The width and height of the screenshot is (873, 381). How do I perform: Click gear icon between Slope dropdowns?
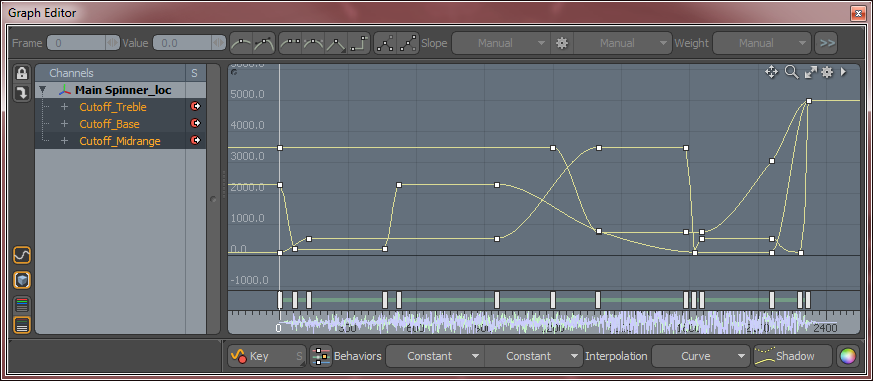pyautogui.click(x=562, y=43)
